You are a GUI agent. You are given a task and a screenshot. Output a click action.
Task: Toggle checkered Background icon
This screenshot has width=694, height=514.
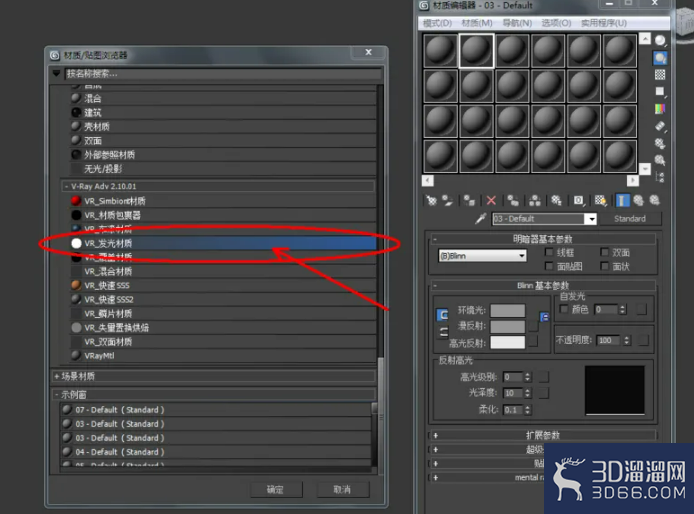pos(660,74)
